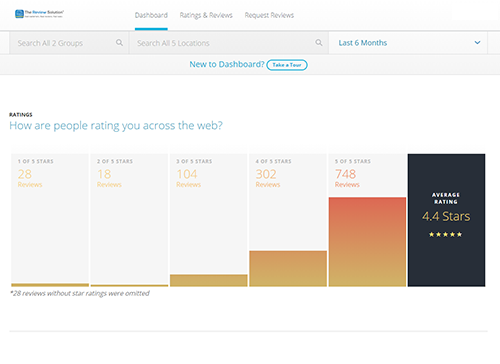Click the Average Rating dark panel heading
The image size is (500, 364).
pyautogui.click(x=446, y=198)
